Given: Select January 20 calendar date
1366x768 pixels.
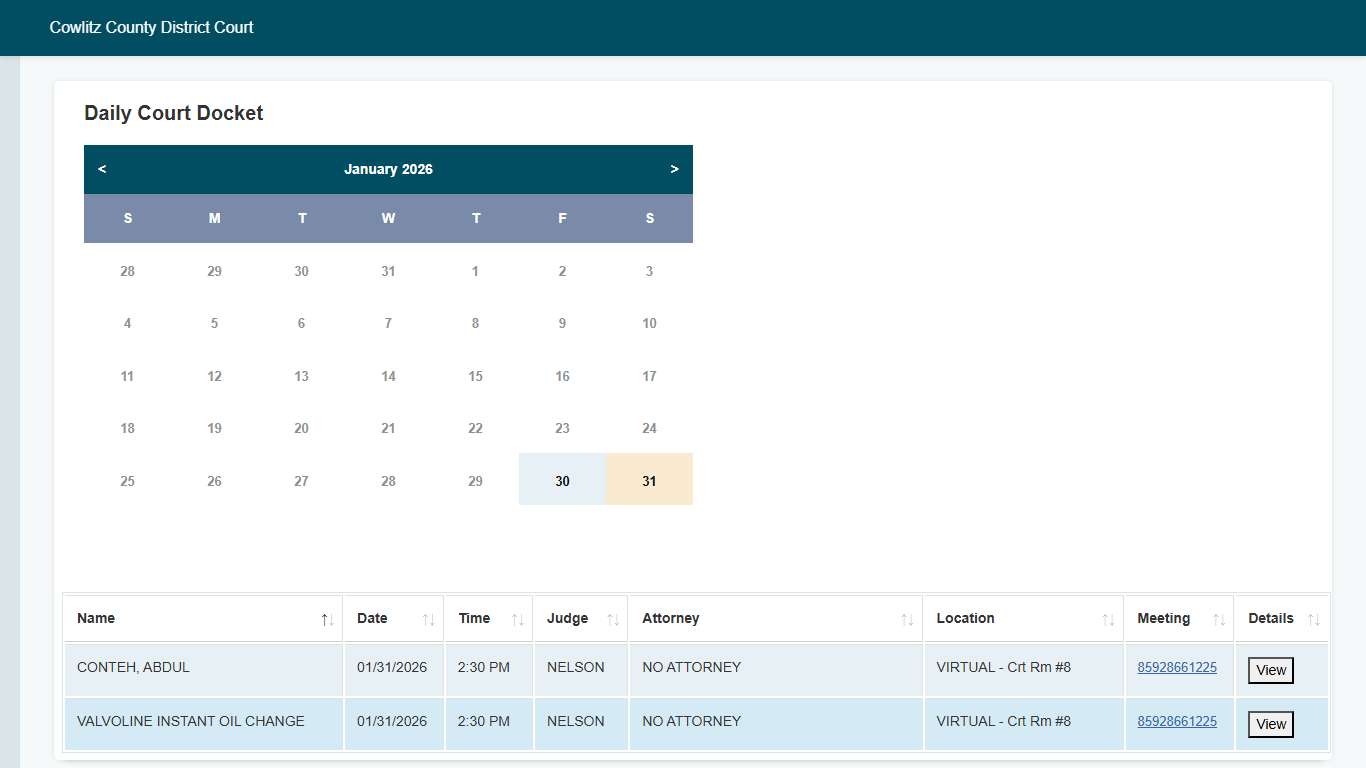Looking at the screenshot, I should (x=301, y=428).
